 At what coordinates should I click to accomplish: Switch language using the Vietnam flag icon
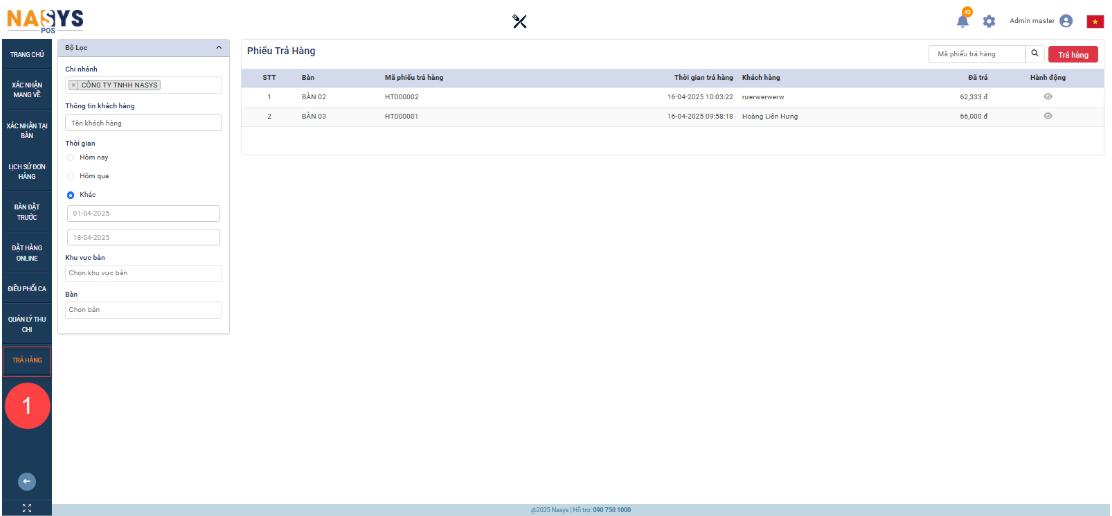tap(1095, 21)
